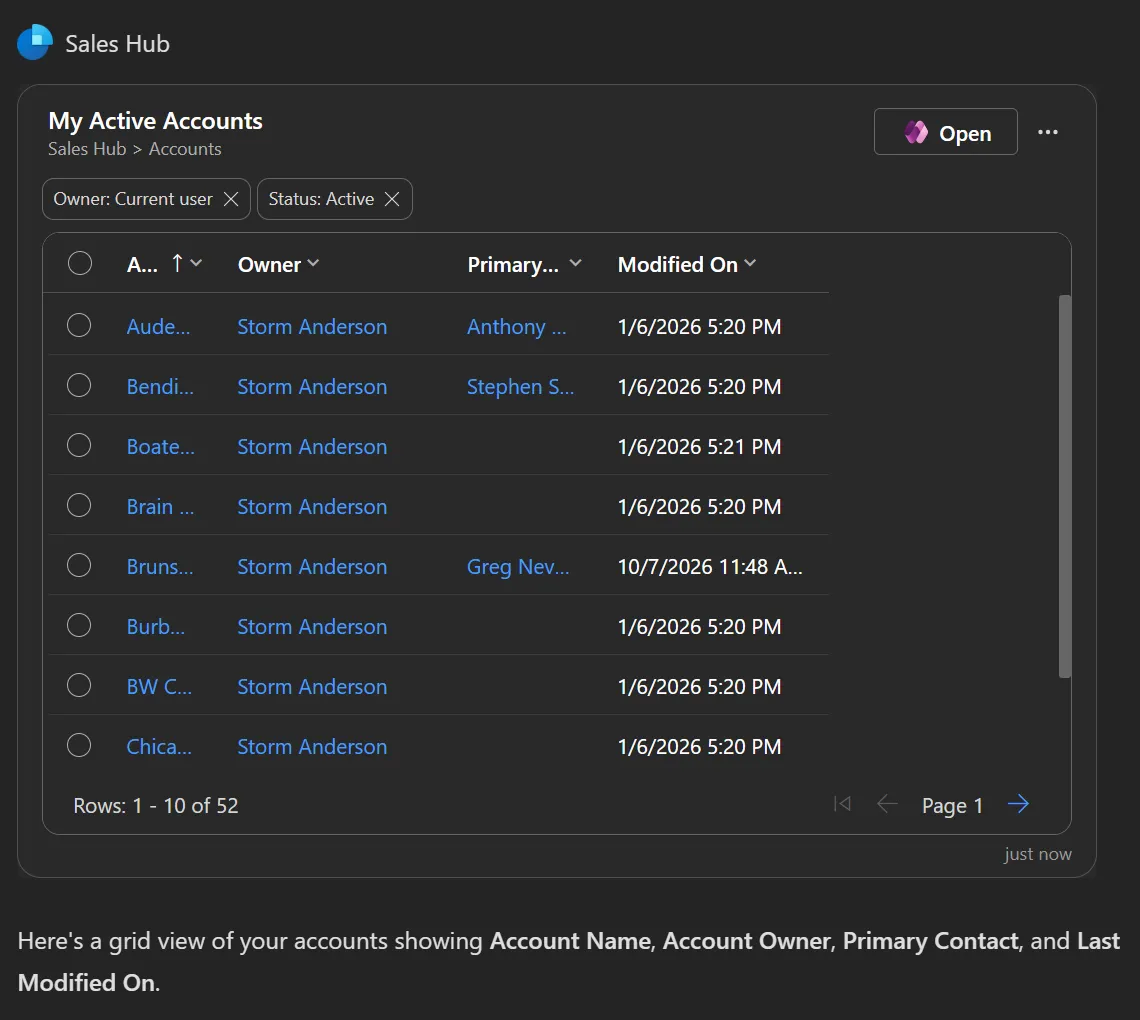Select the Brain ... account row checkbox
1140x1020 pixels.
(79, 505)
